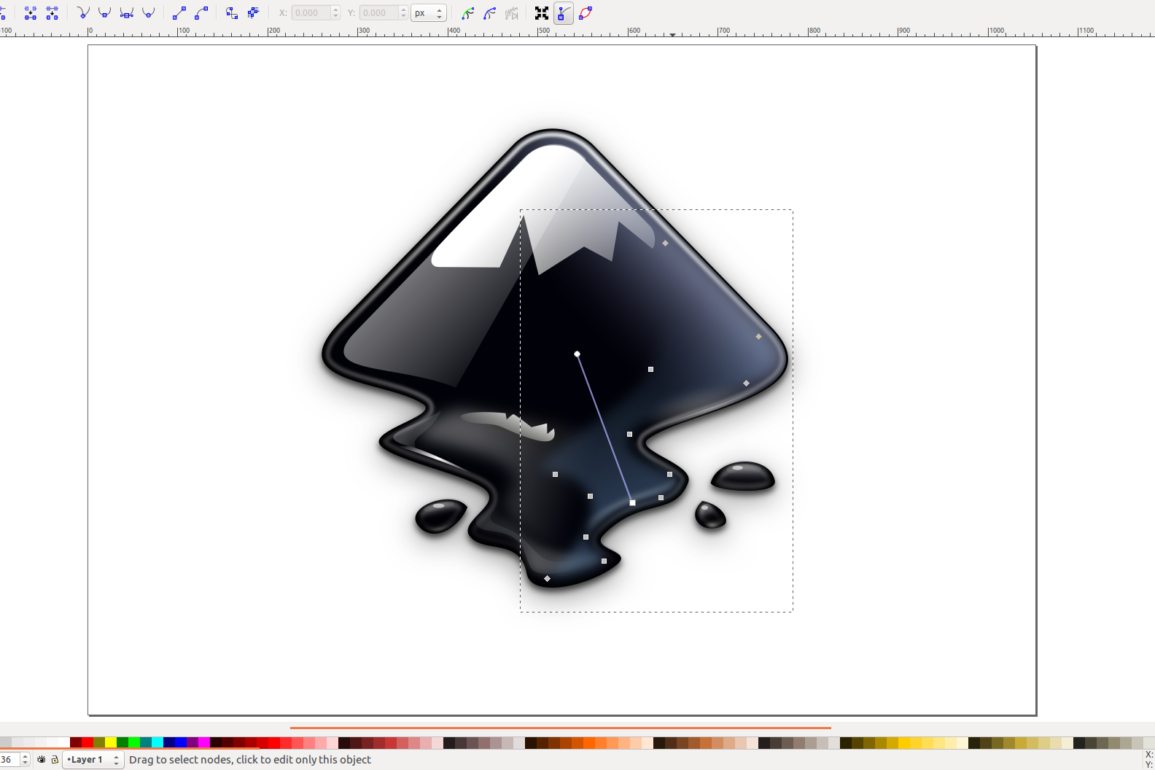Click the Y coordinate spinner arrows

[404, 13]
